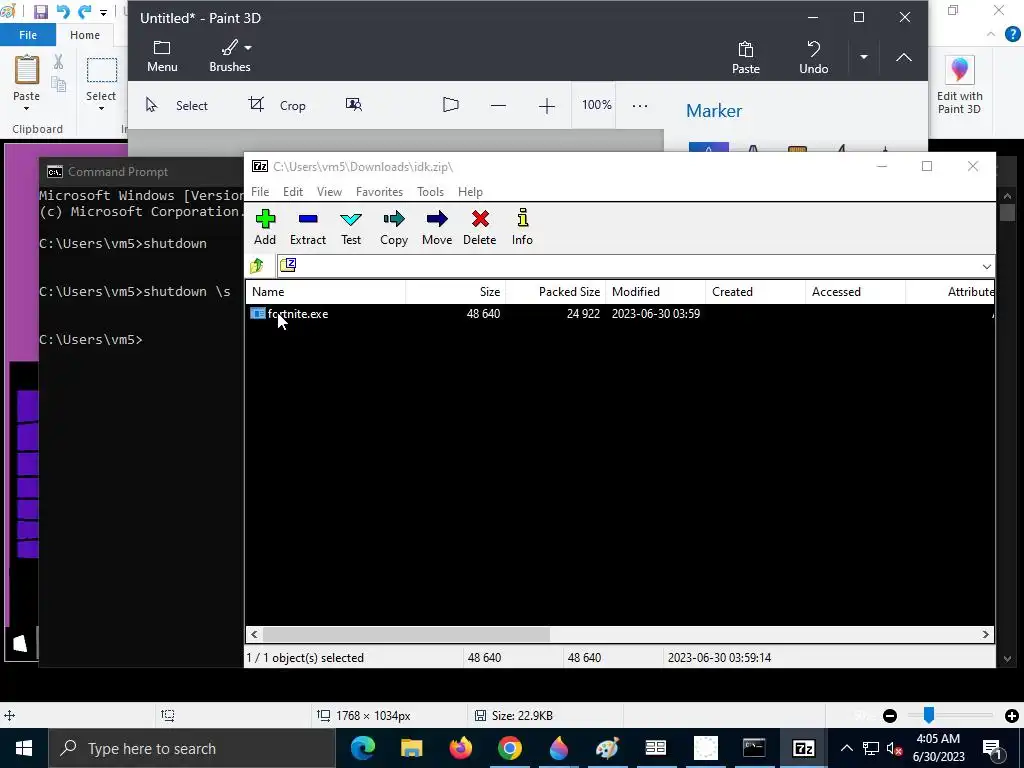Viewport: 1024px width, 768px height.
Task: Open the Favorites menu in 7-Zip
Action: coord(379,191)
